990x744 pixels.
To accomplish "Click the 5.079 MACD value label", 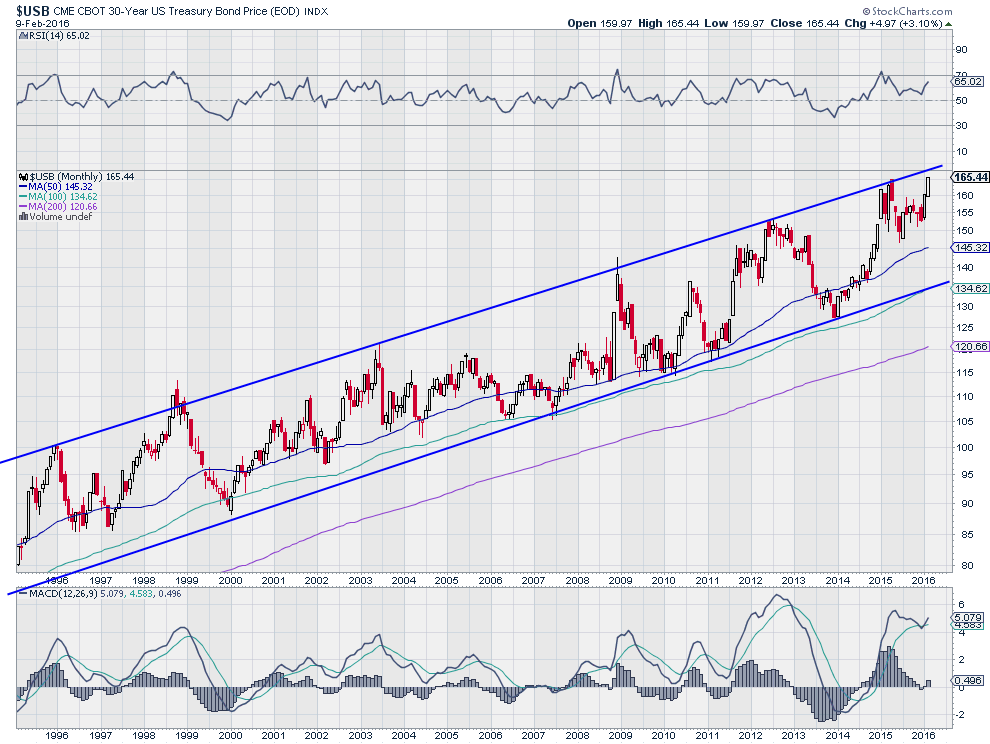I will point(968,618).
